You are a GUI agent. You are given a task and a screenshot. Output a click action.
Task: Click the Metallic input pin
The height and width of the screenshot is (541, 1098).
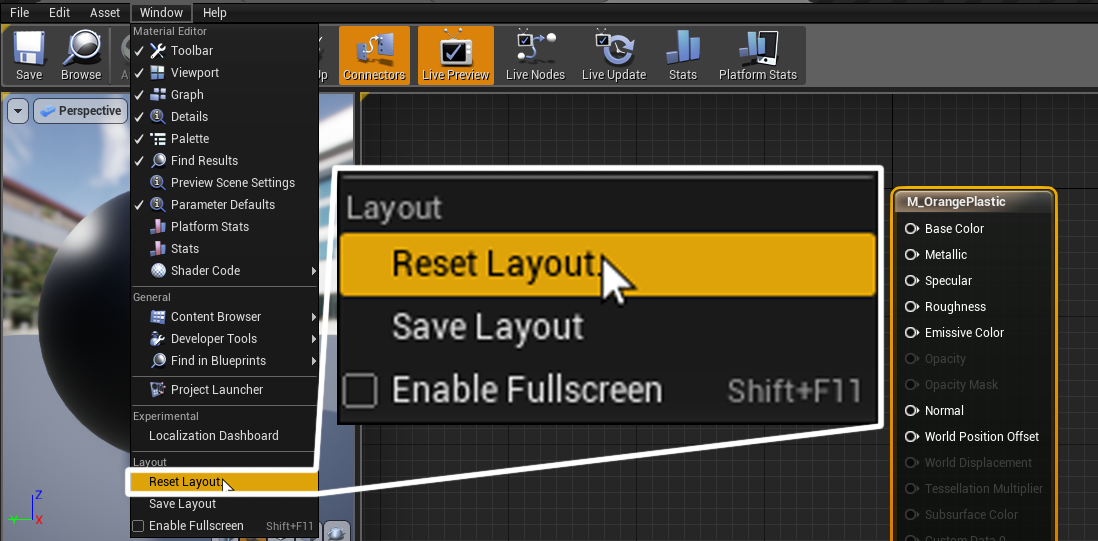click(x=911, y=255)
